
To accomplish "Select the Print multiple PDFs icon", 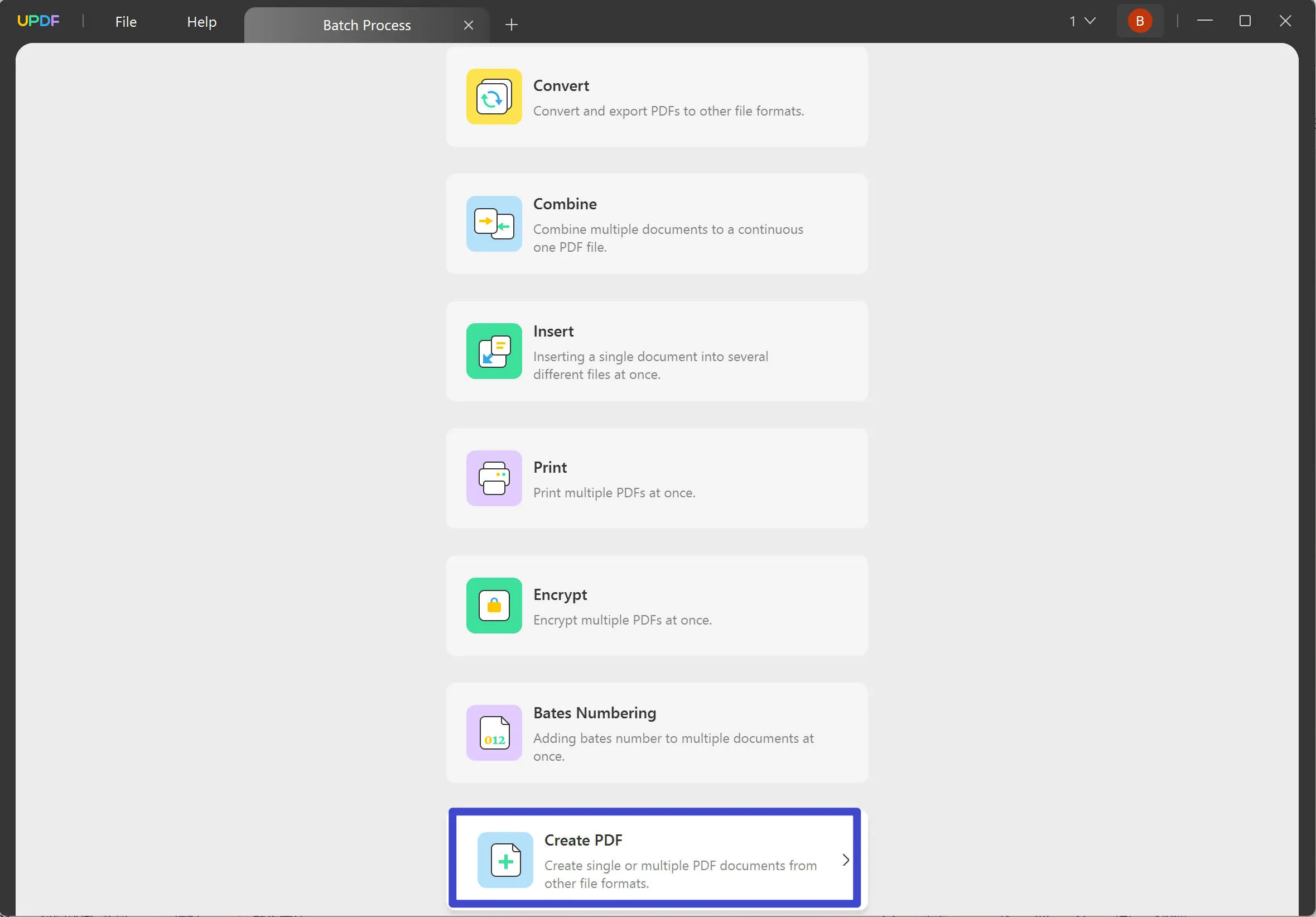I will tap(494, 478).
